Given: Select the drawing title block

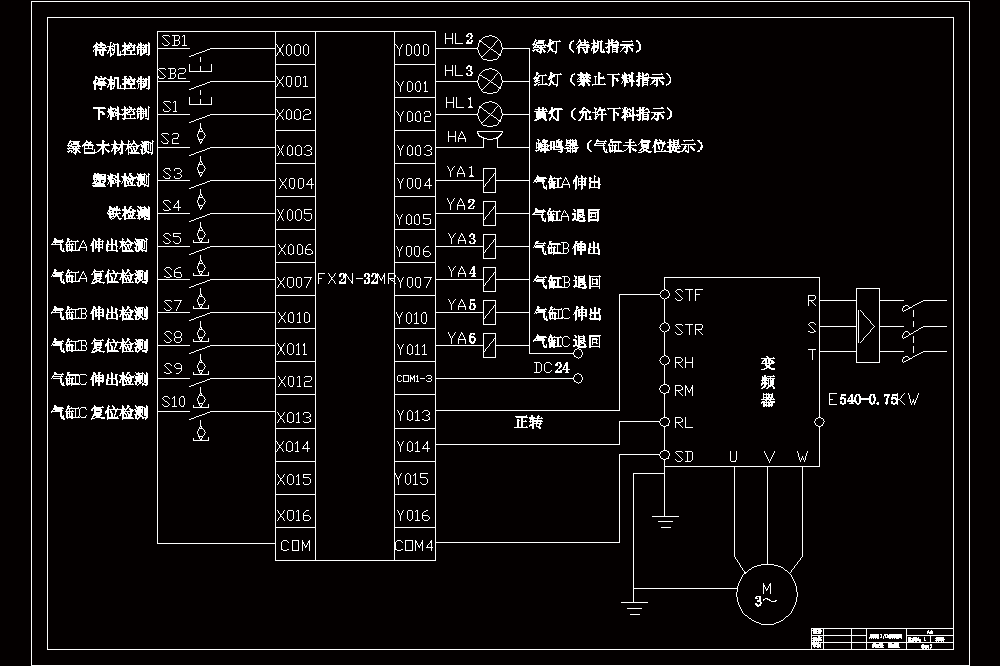Looking at the screenshot, I should 882,639.
